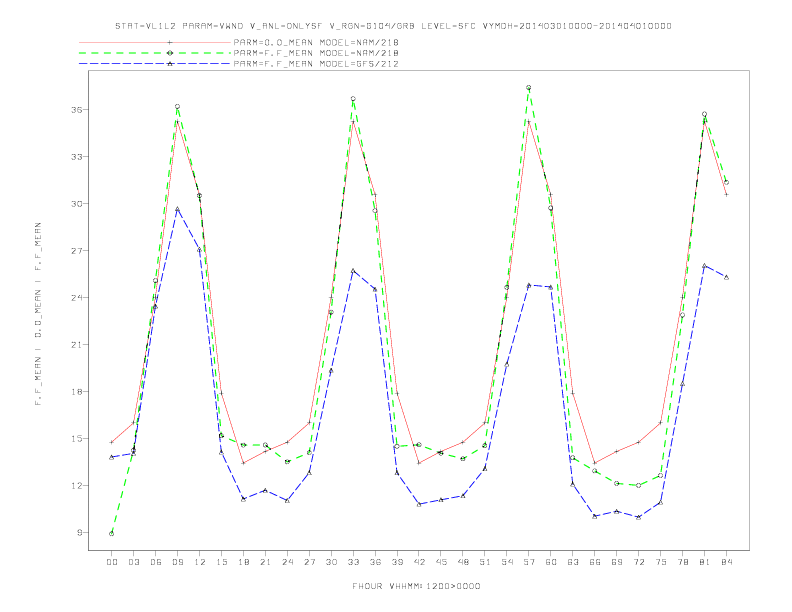
Task: Click x-axis forecast hour label 81
Action: [705, 562]
